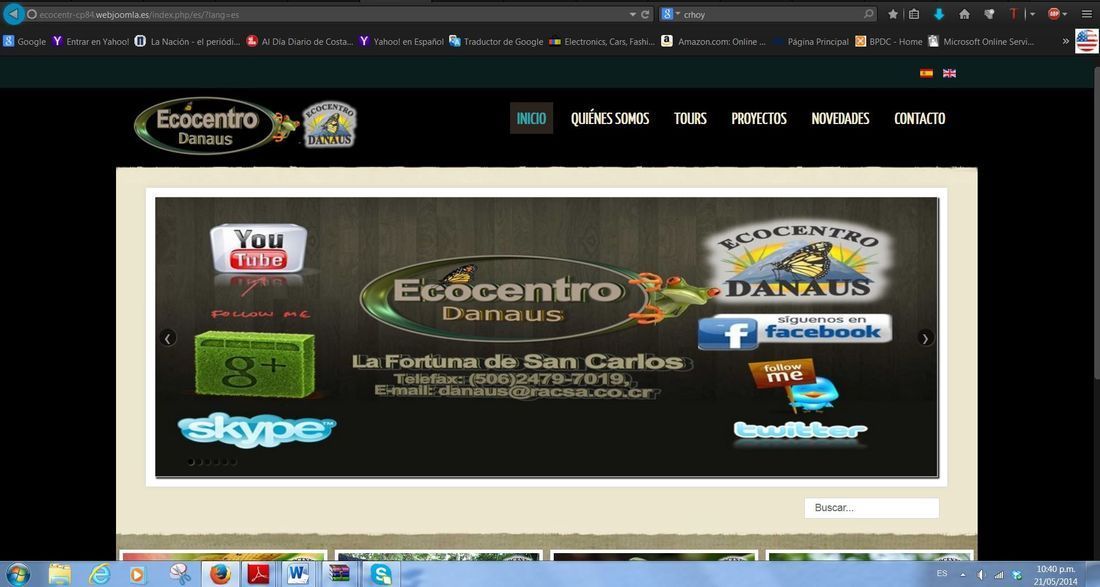Viewport: 1100px width, 587px height.
Task: Open the Google bookmark
Action: coord(25,42)
